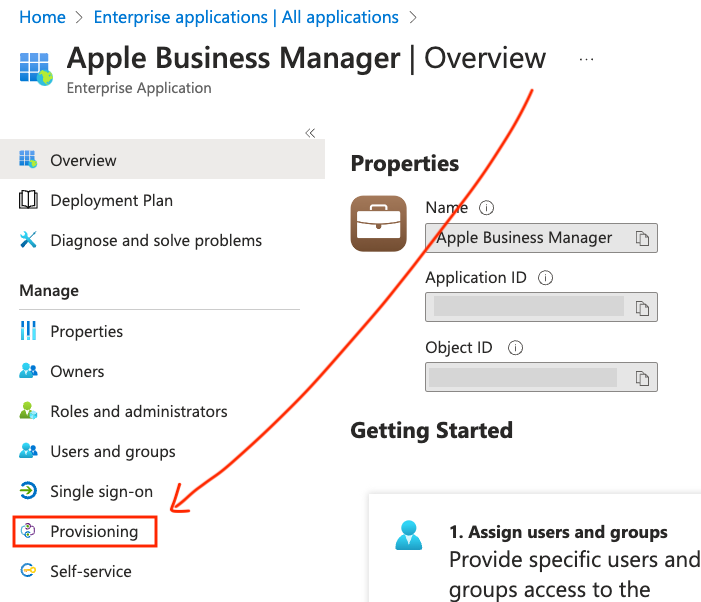Copy the Application ID value
The height and width of the screenshot is (602, 701).
tap(642, 307)
